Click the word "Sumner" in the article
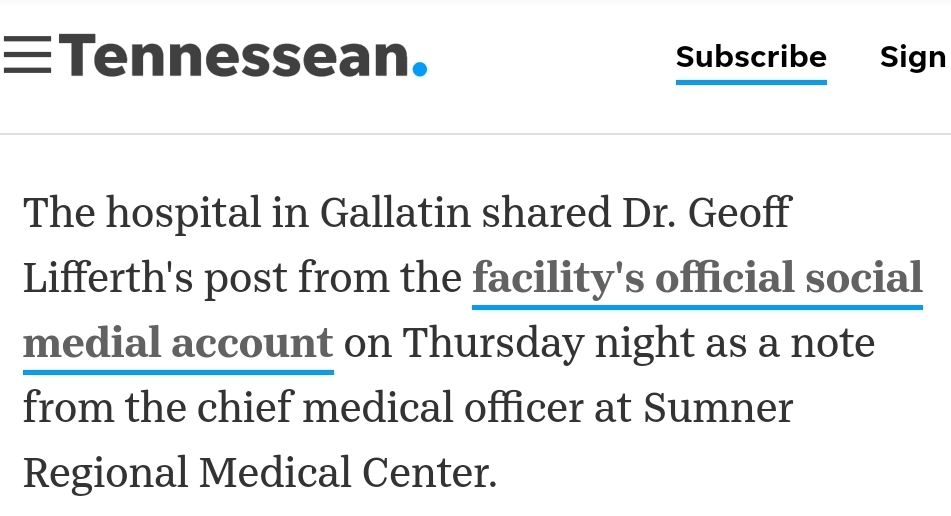Viewport: 951px width, 516px height. click(x=718, y=407)
